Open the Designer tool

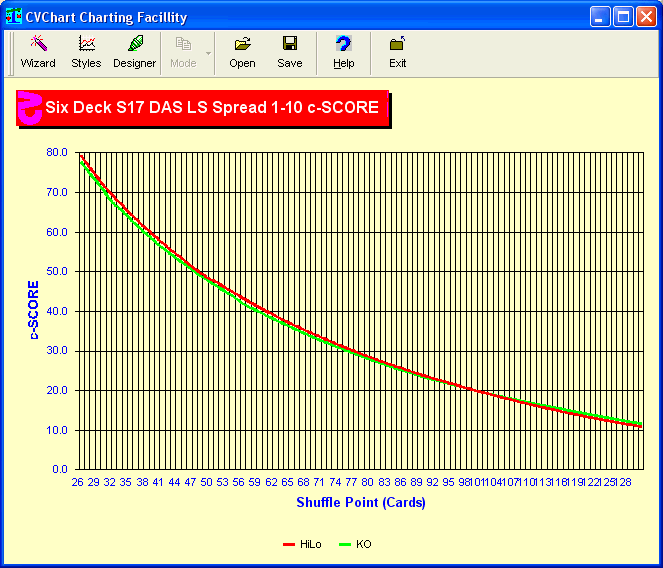[134, 52]
